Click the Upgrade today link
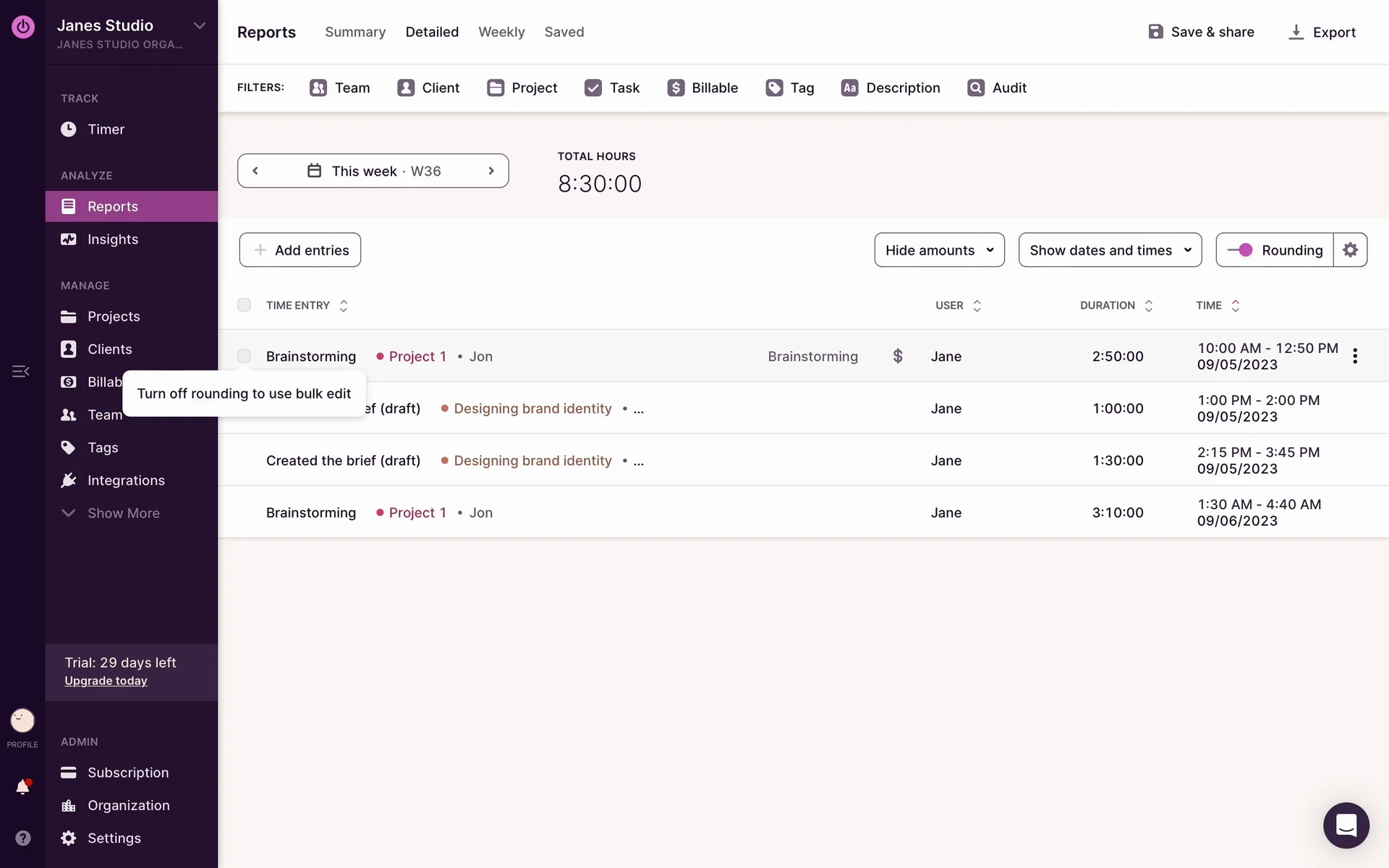Screen dimensions: 1389x868 (106, 681)
